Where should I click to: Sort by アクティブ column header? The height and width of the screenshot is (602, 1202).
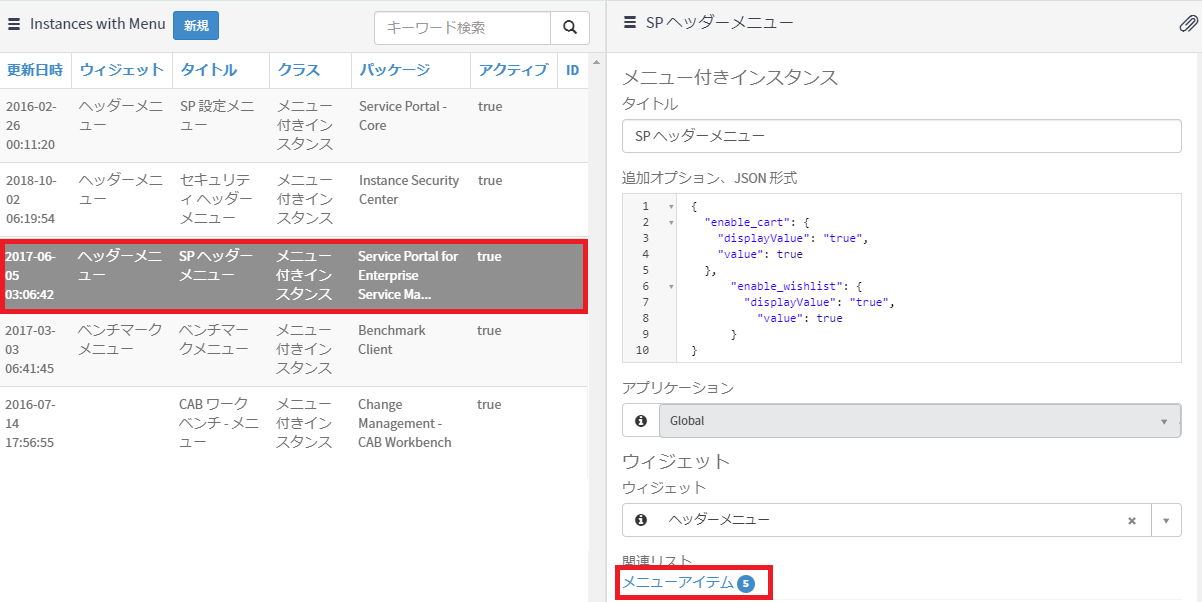pos(513,70)
